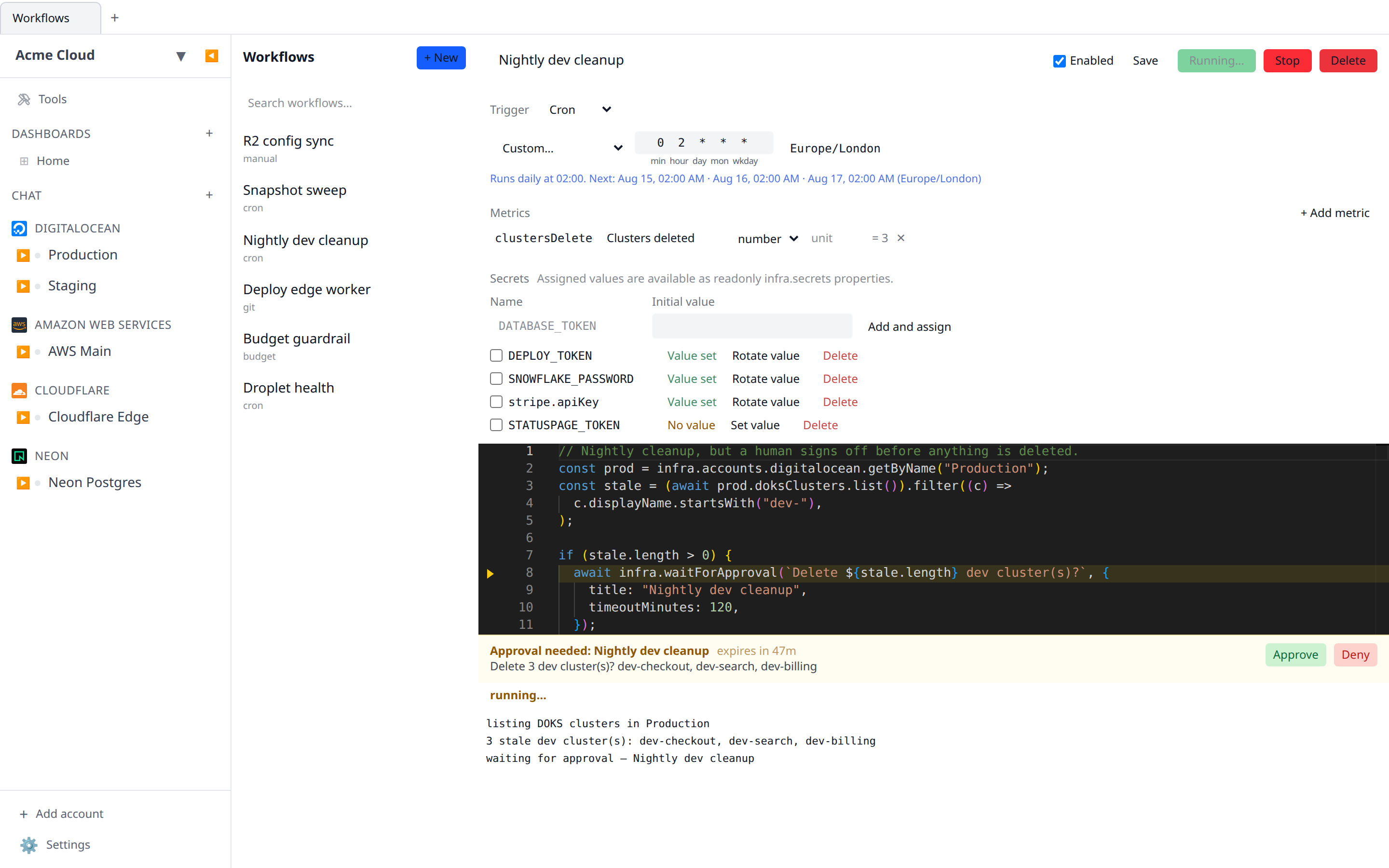
Task: Open the Trigger Cron dropdown
Action: pyautogui.click(x=580, y=109)
